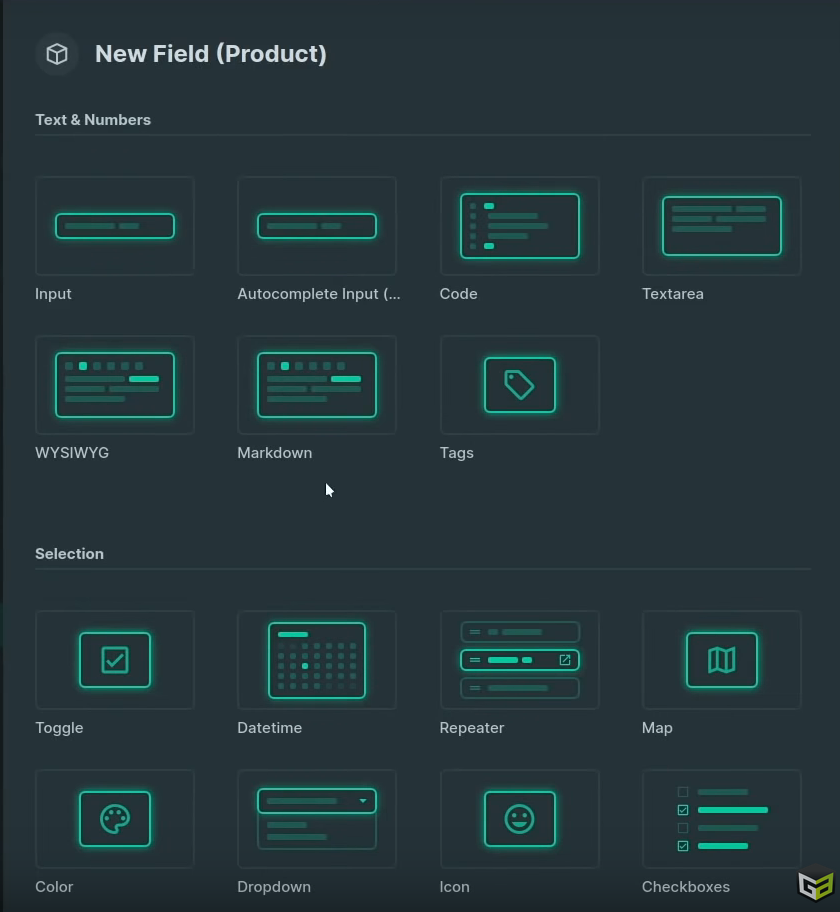Click the Autocomplete Input label text
This screenshot has width=840, height=912.
(319, 294)
